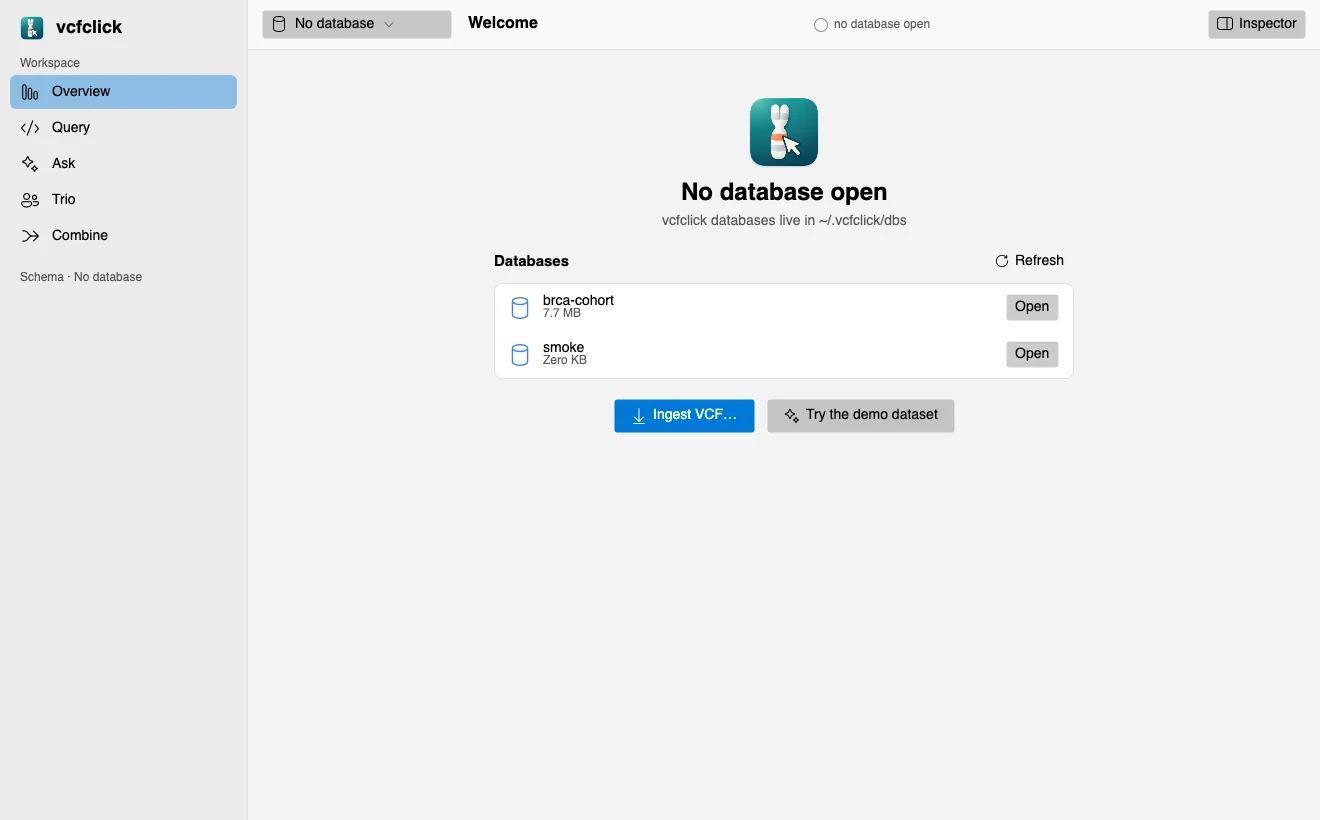This screenshot has width=1320, height=820.
Task: Click the Workspace section label
Action: pos(50,63)
